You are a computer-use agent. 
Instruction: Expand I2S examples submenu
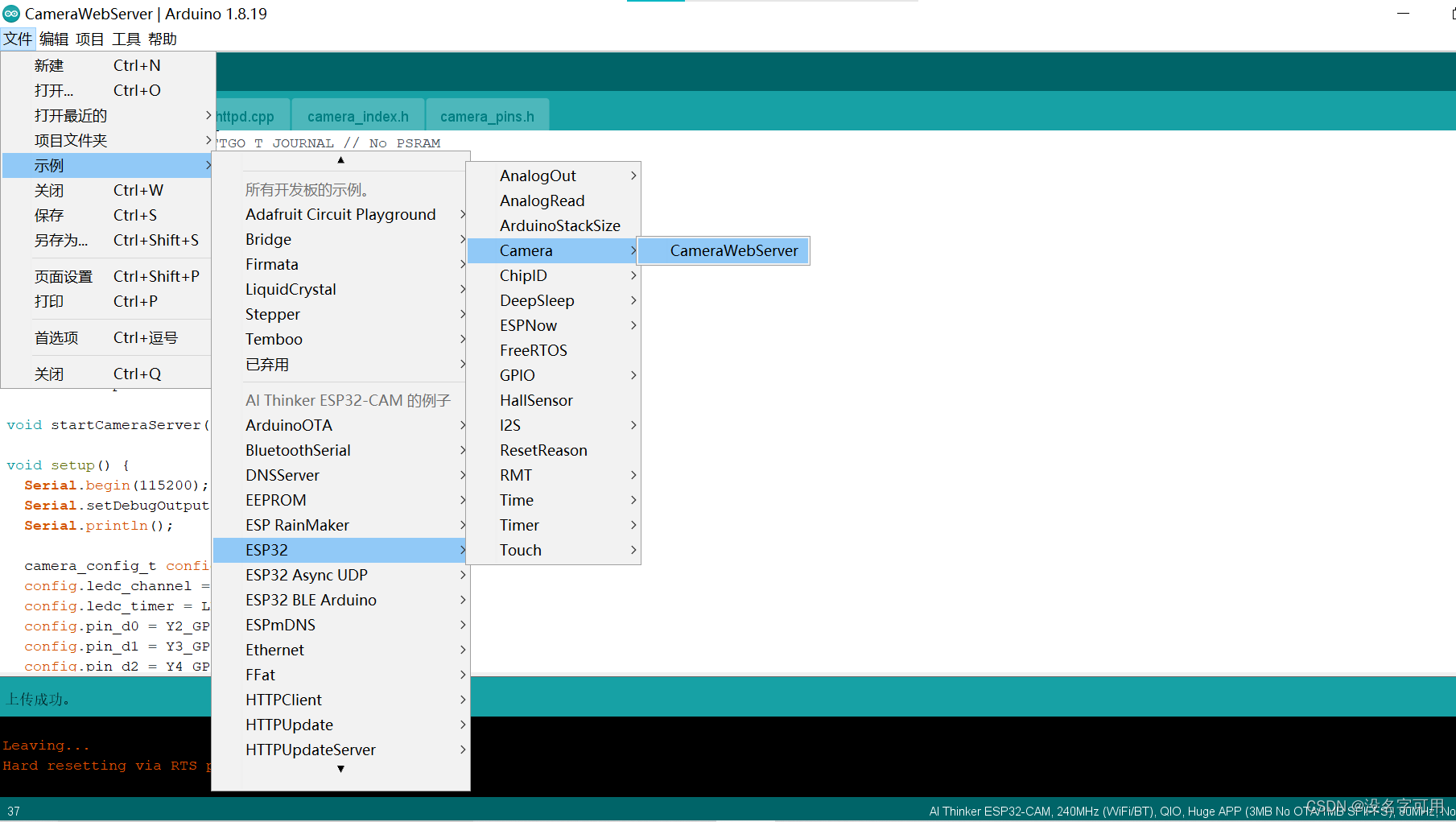(554, 425)
